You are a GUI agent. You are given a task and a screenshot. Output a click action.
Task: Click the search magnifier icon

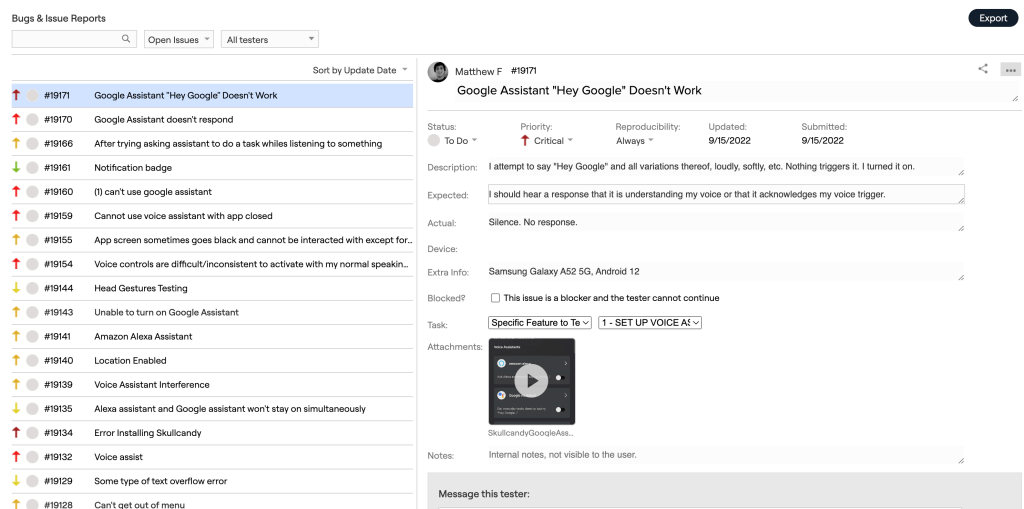coord(126,39)
